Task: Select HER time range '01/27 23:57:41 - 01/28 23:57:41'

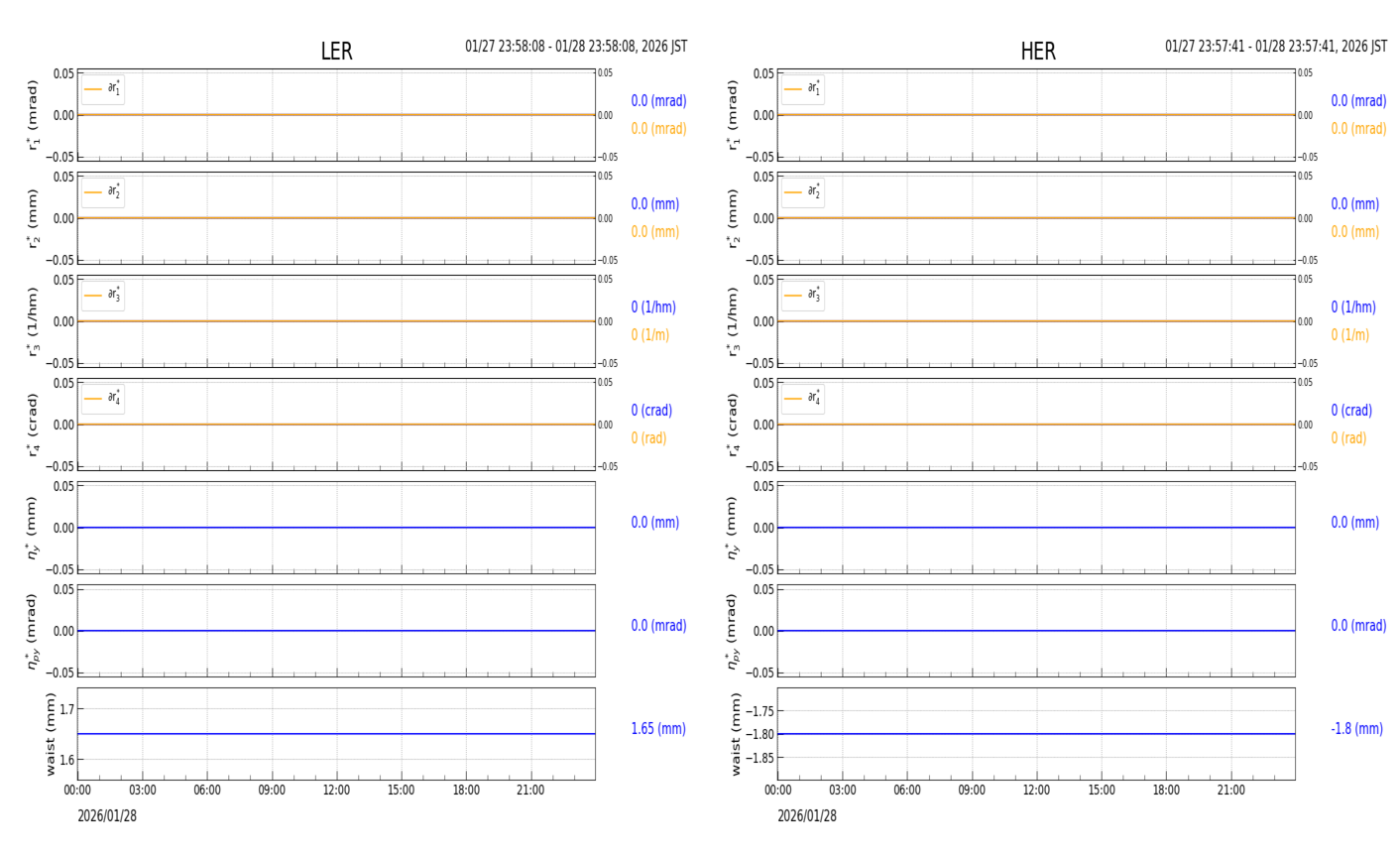Action: tap(1276, 47)
